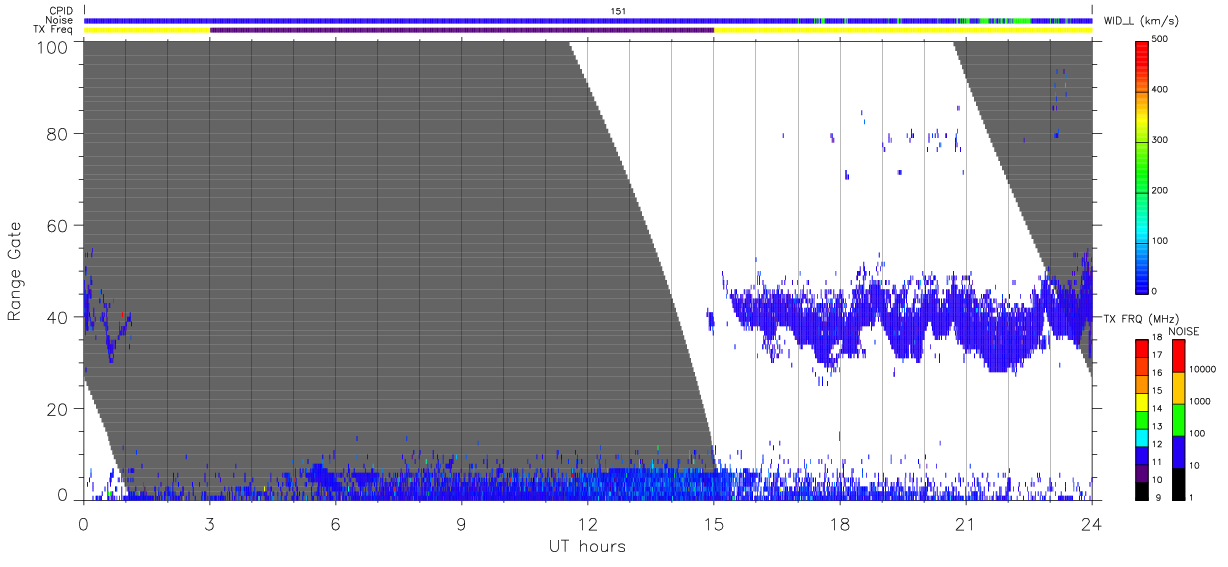The width and height of the screenshot is (1228, 567).
Task: Click the blue Noise strip above the plot
Action: point(588,20)
